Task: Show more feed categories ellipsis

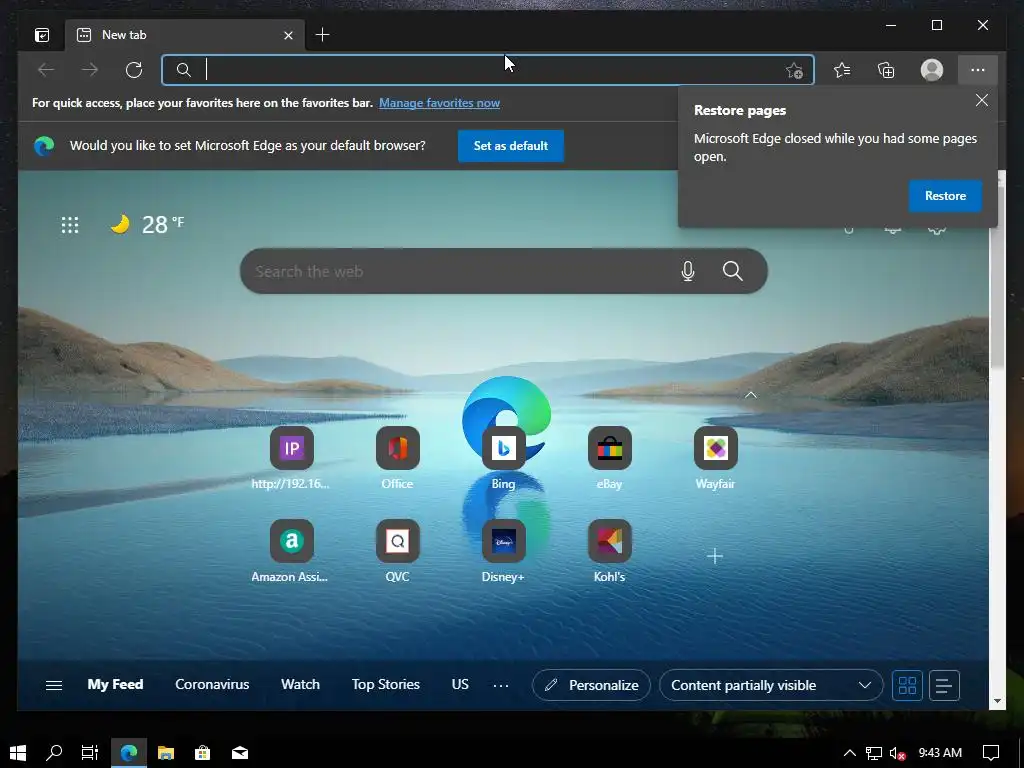Action: (501, 685)
